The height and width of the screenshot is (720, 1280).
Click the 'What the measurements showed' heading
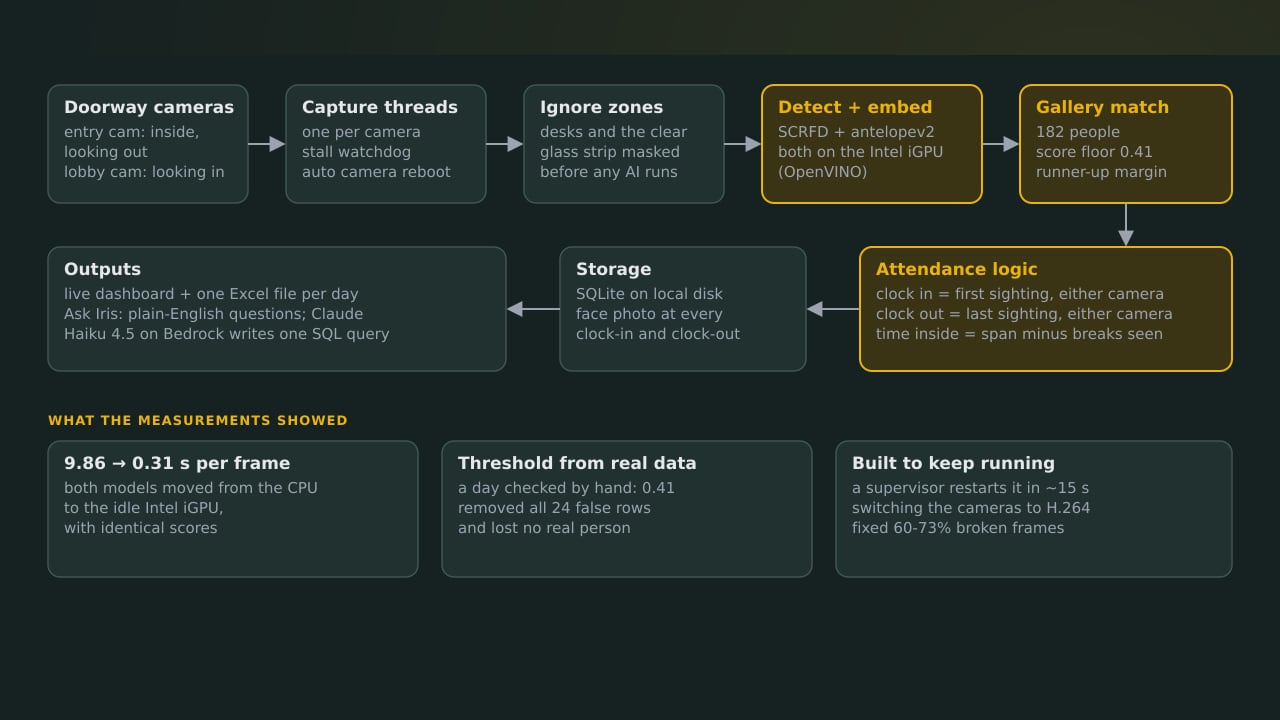pyautogui.click(x=198, y=420)
